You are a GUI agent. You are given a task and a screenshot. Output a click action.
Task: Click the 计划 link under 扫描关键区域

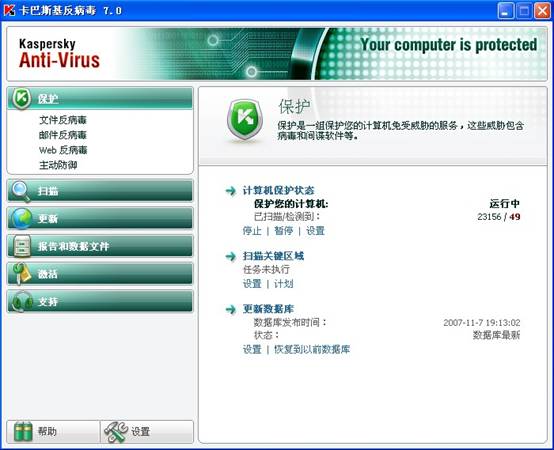pyautogui.click(x=284, y=284)
